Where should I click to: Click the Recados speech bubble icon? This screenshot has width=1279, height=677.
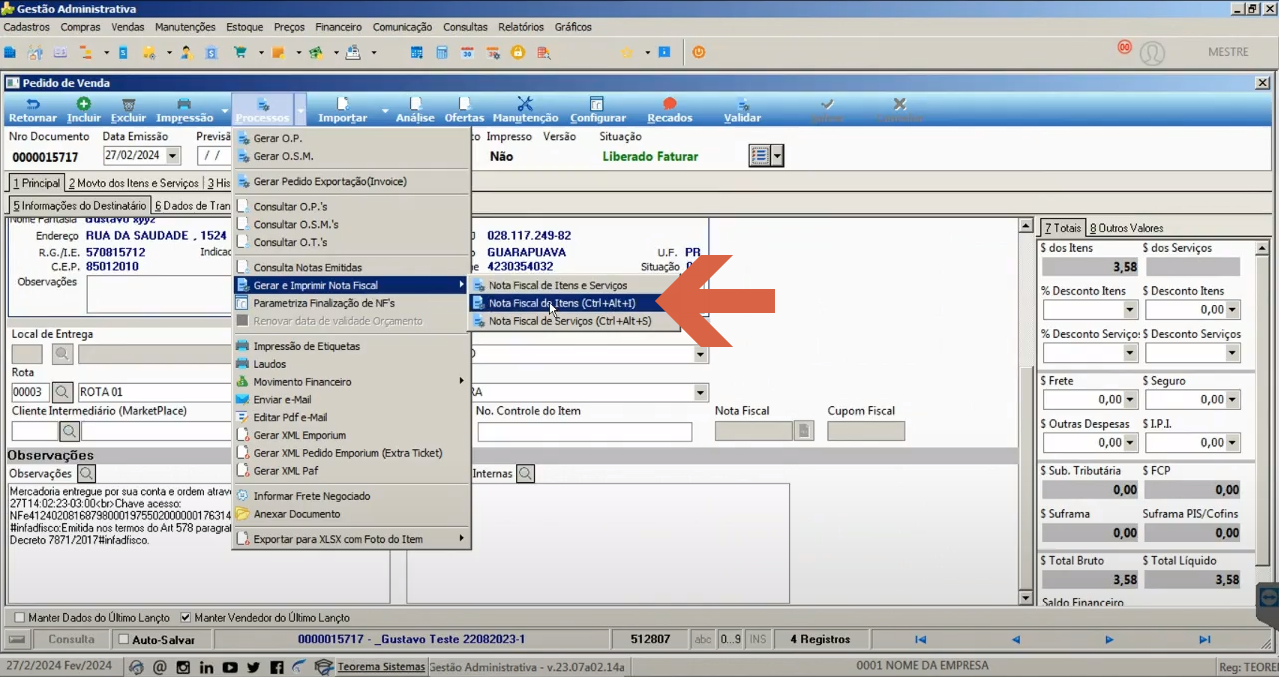tap(669, 104)
